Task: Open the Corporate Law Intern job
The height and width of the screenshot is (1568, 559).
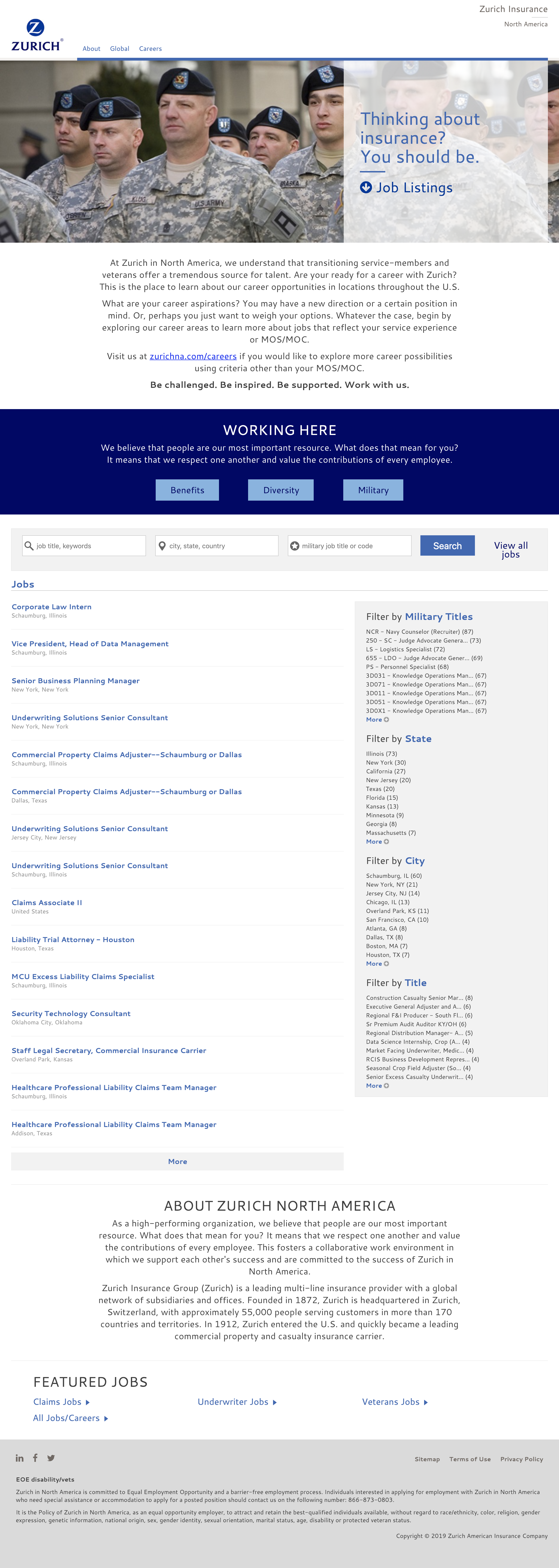Action: click(52, 607)
